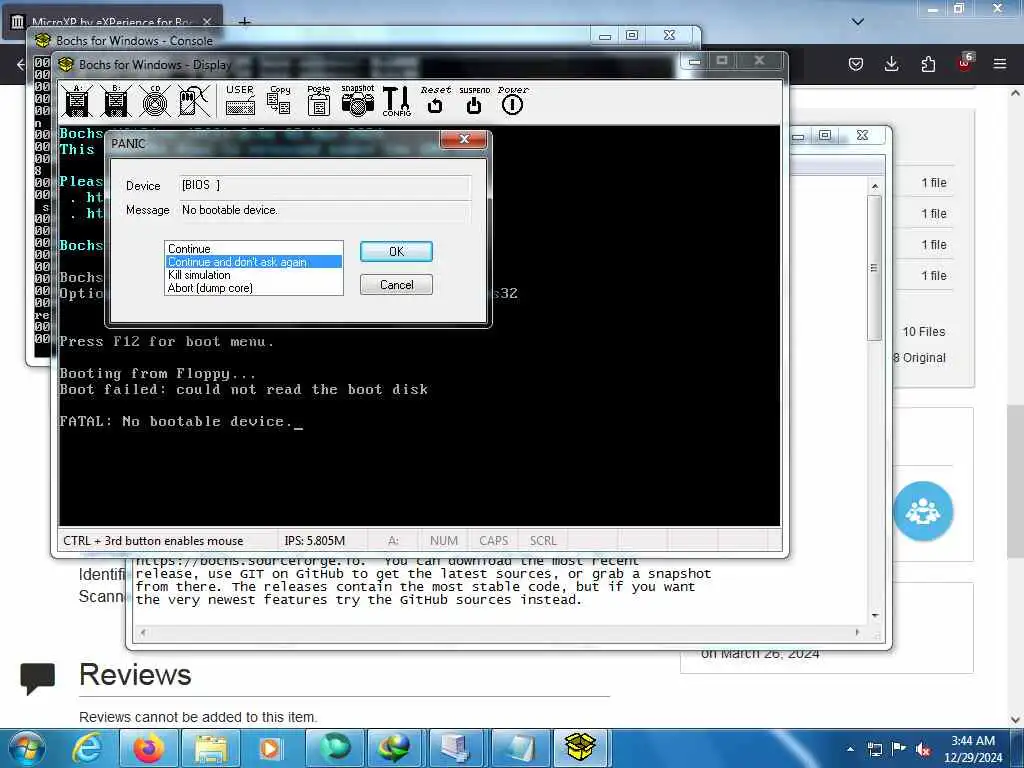Open Windows Start button

[25, 748]
